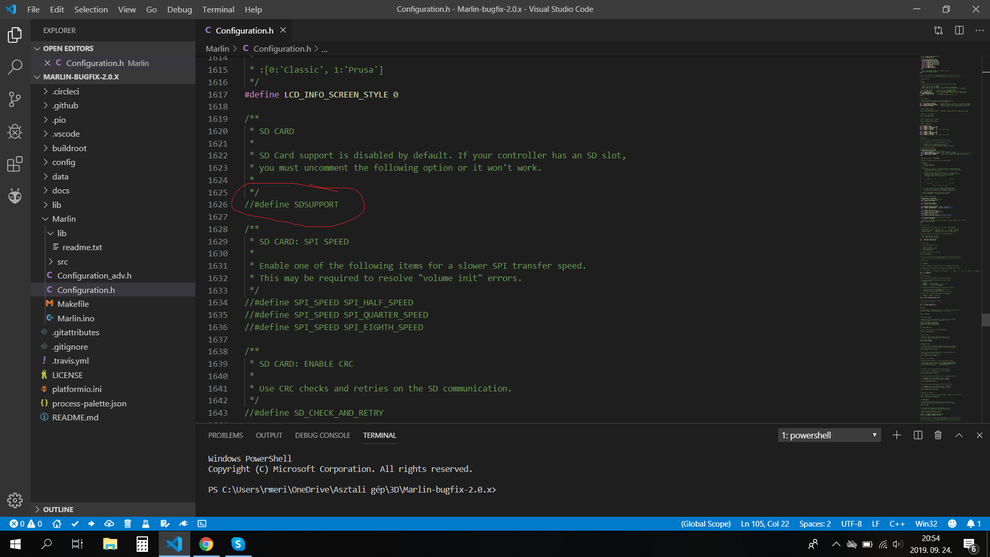Screen dimensions: 990x557
Task: Split the terminal panel
Action: coord(918,435)
